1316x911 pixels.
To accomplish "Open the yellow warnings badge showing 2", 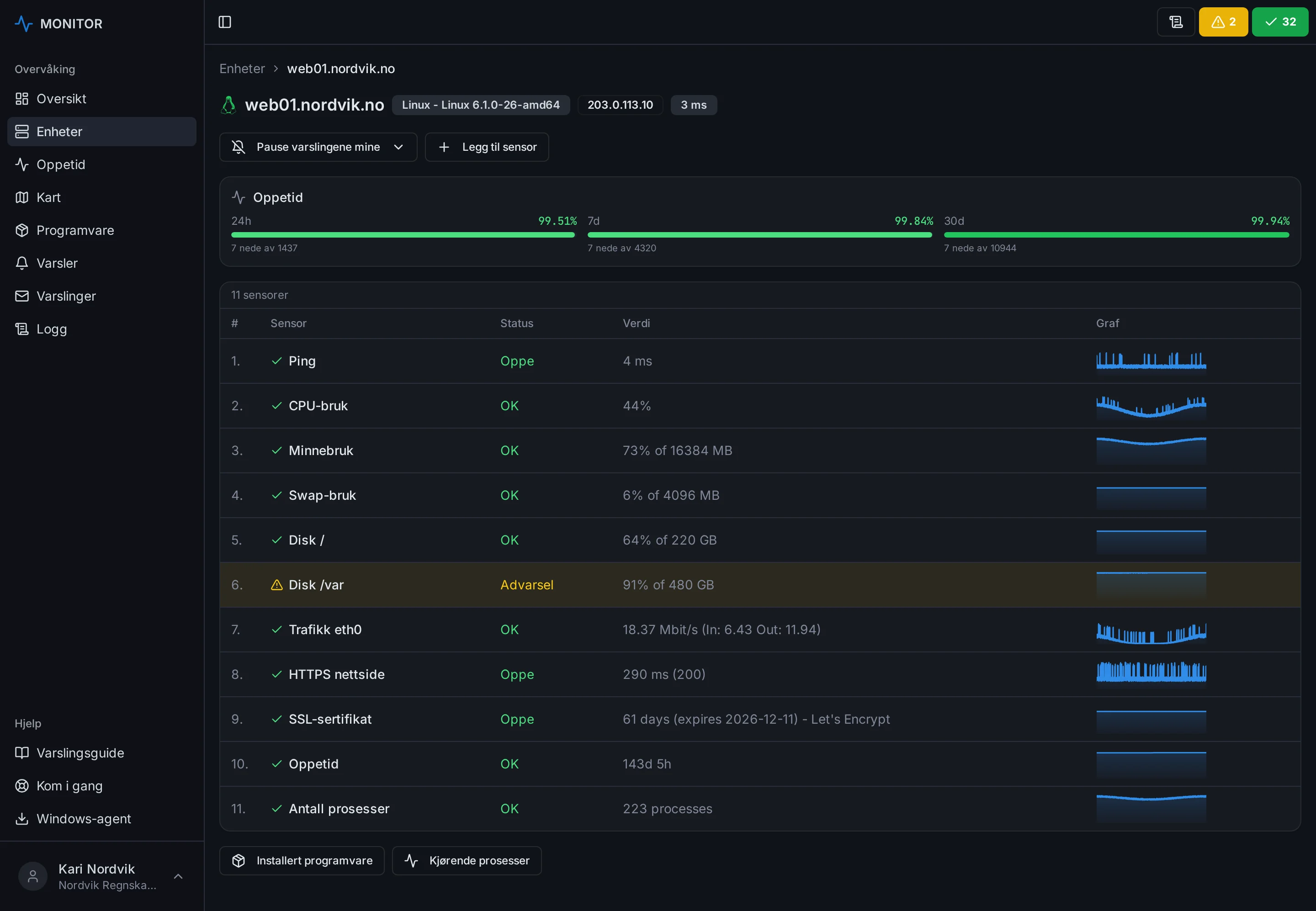I will pos(1223,21).
